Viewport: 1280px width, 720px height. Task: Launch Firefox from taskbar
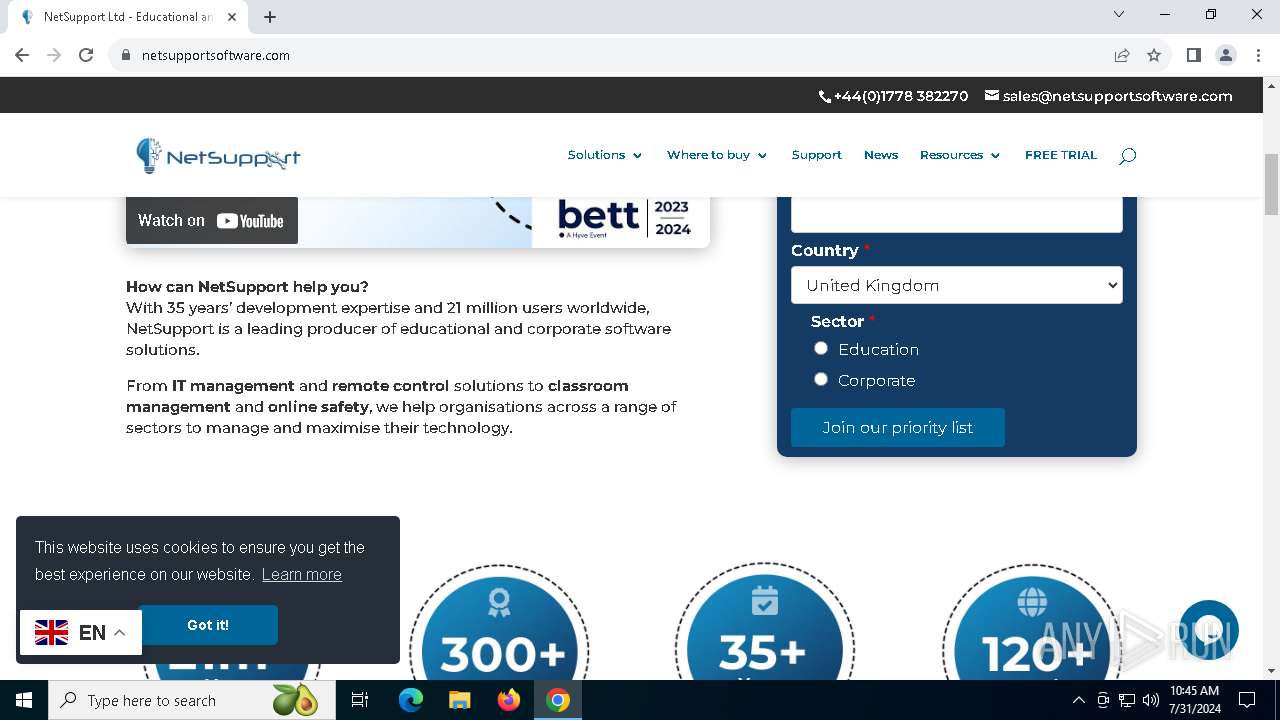point(509,700)
